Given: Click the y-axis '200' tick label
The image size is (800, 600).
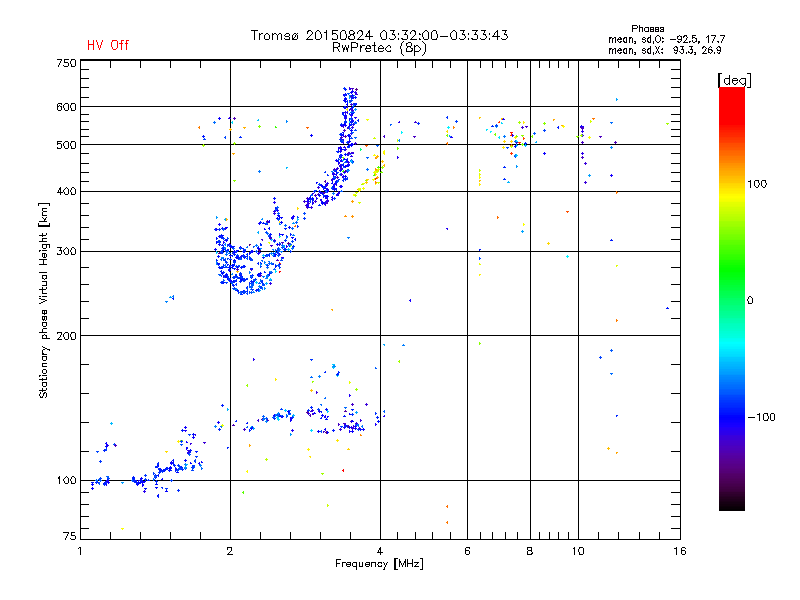Looking at the screenshot, I should point(66,336).
